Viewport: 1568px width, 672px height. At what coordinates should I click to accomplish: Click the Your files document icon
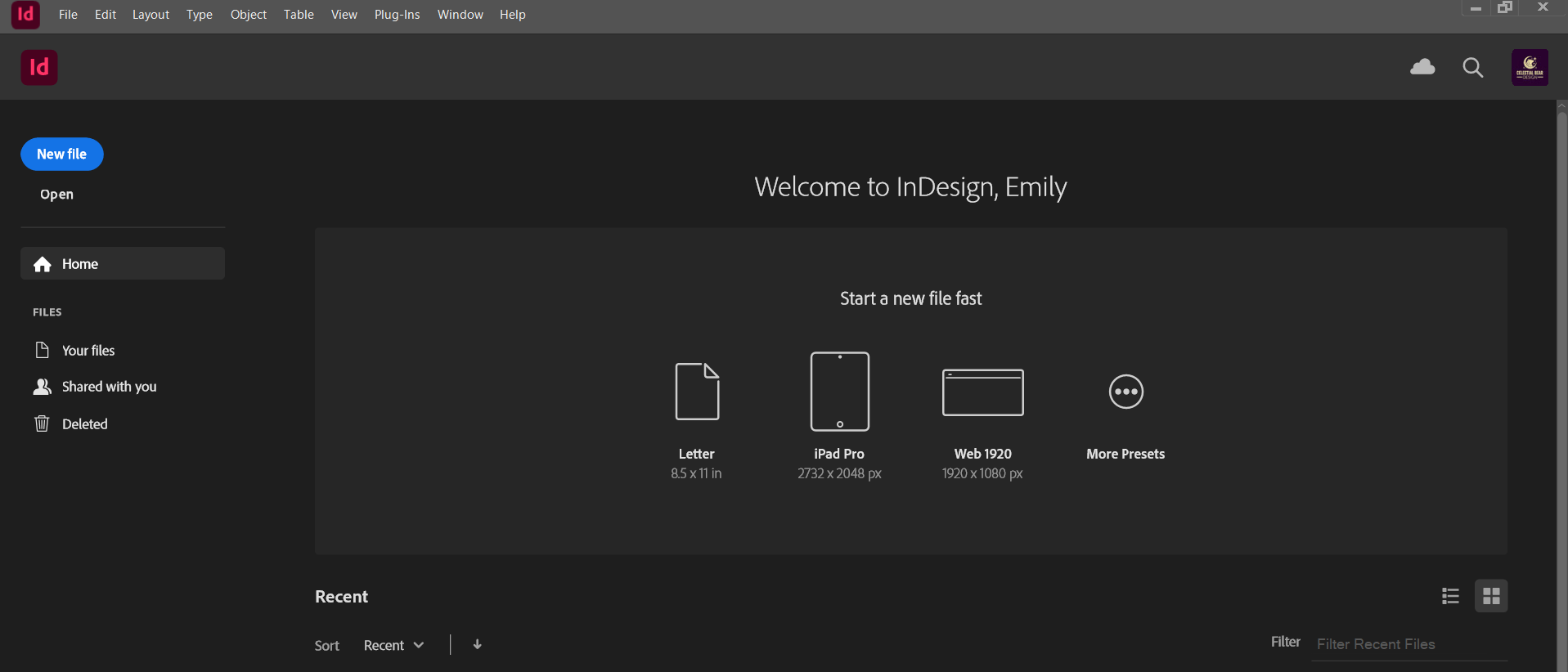coord(43,350)
